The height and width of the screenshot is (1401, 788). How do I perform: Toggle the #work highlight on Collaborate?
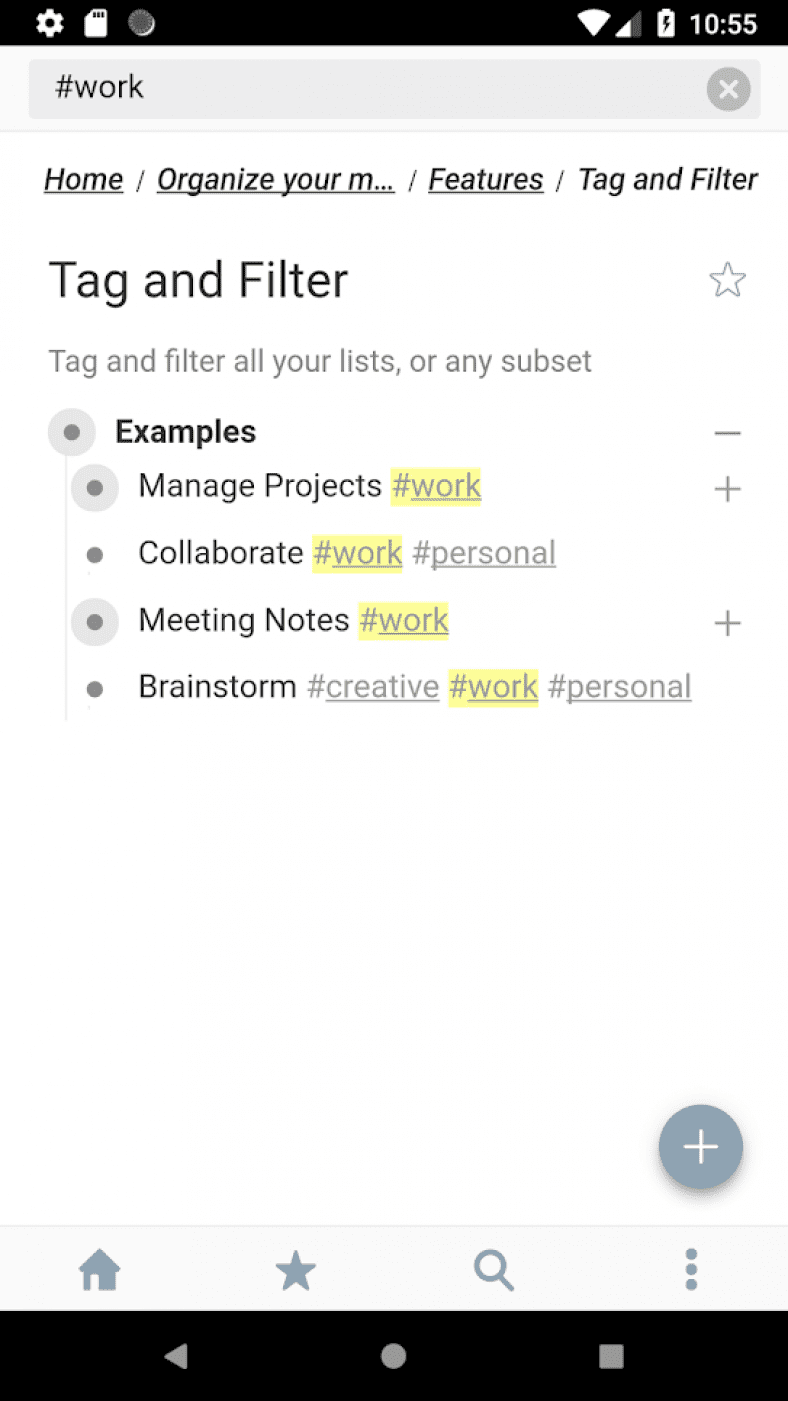(x=357, y=553)
